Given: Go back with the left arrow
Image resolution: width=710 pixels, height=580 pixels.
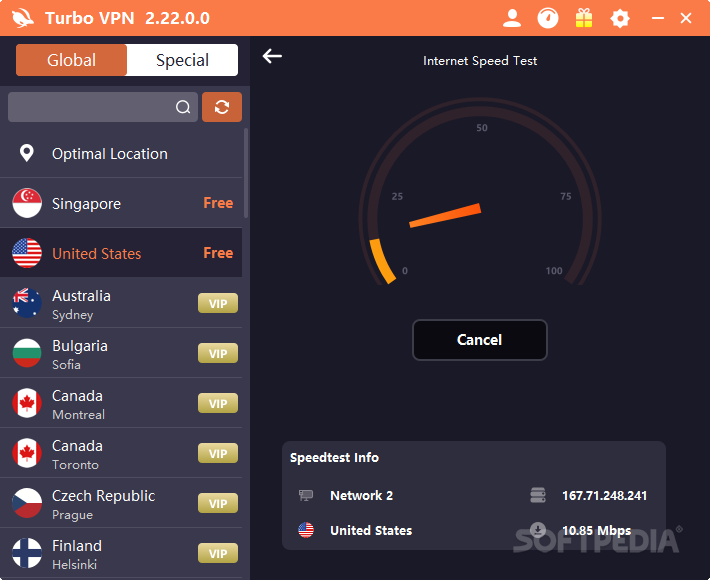Looking at the screenshot, I should 272,56.
